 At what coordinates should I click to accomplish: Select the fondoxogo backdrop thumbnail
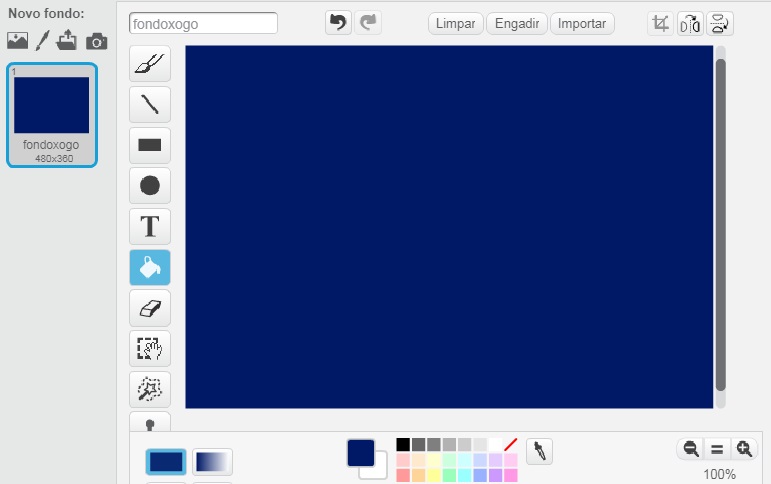click(52, 114)
